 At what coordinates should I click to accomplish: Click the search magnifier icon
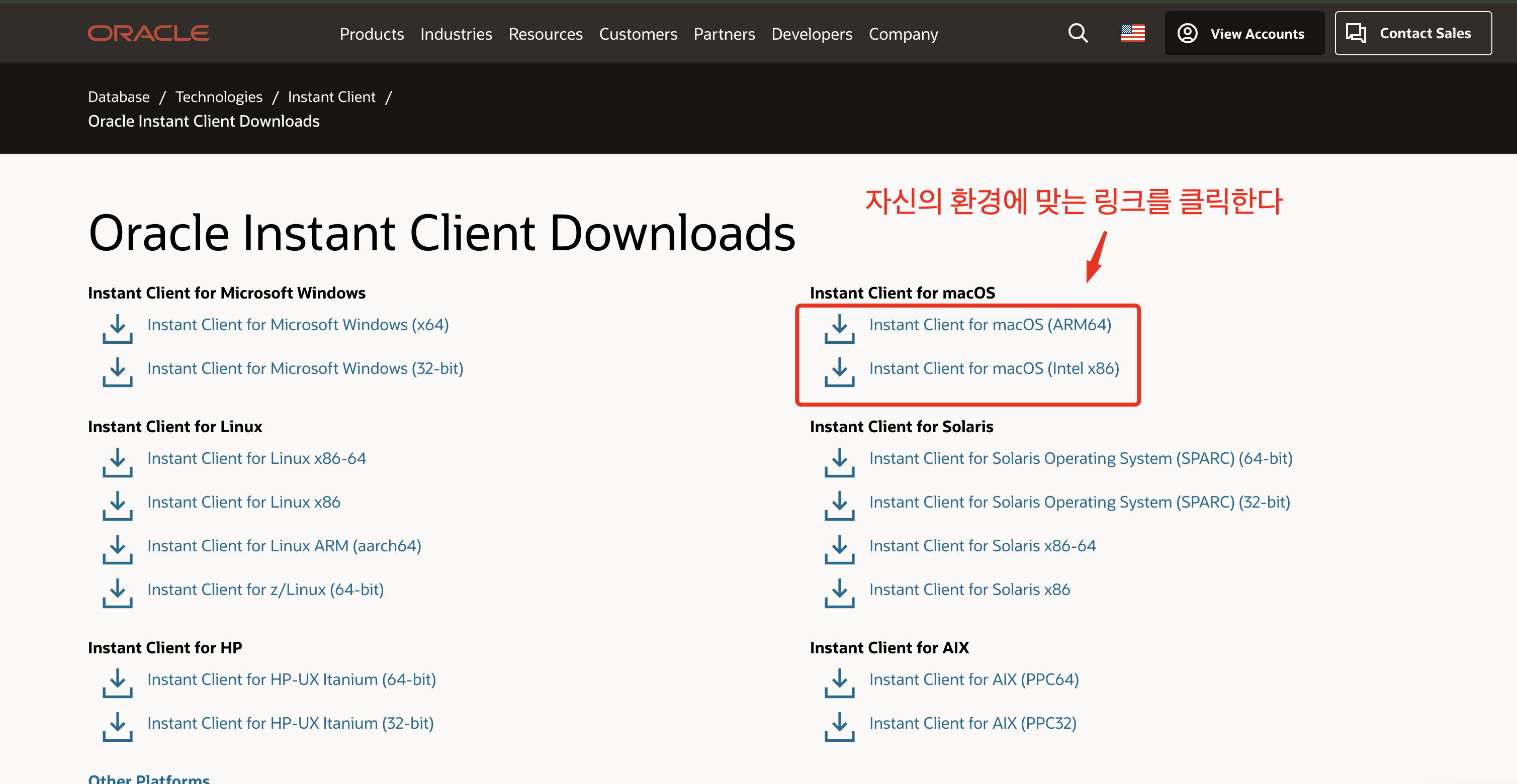1078,34
